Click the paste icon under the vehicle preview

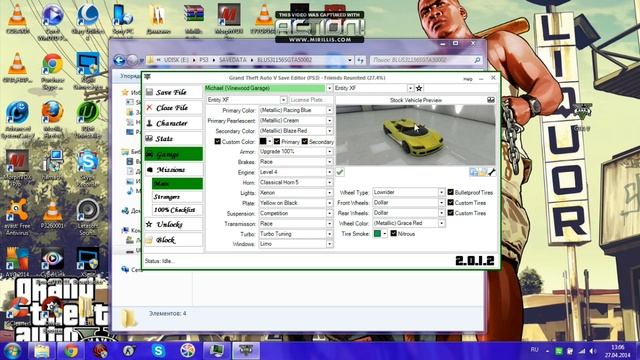[x=483, y=172]
